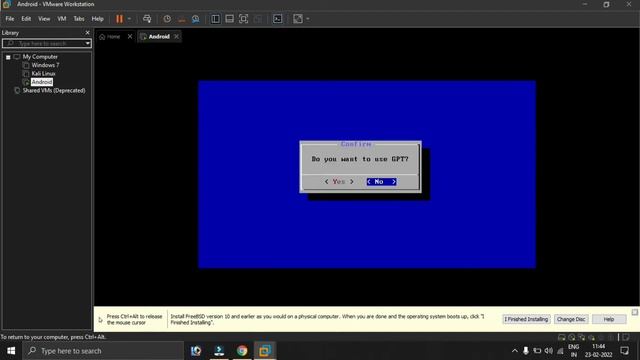Select the Kali Linux virtual machine
This screenshot has width=640, height=360.
click(x=43, y=73)
